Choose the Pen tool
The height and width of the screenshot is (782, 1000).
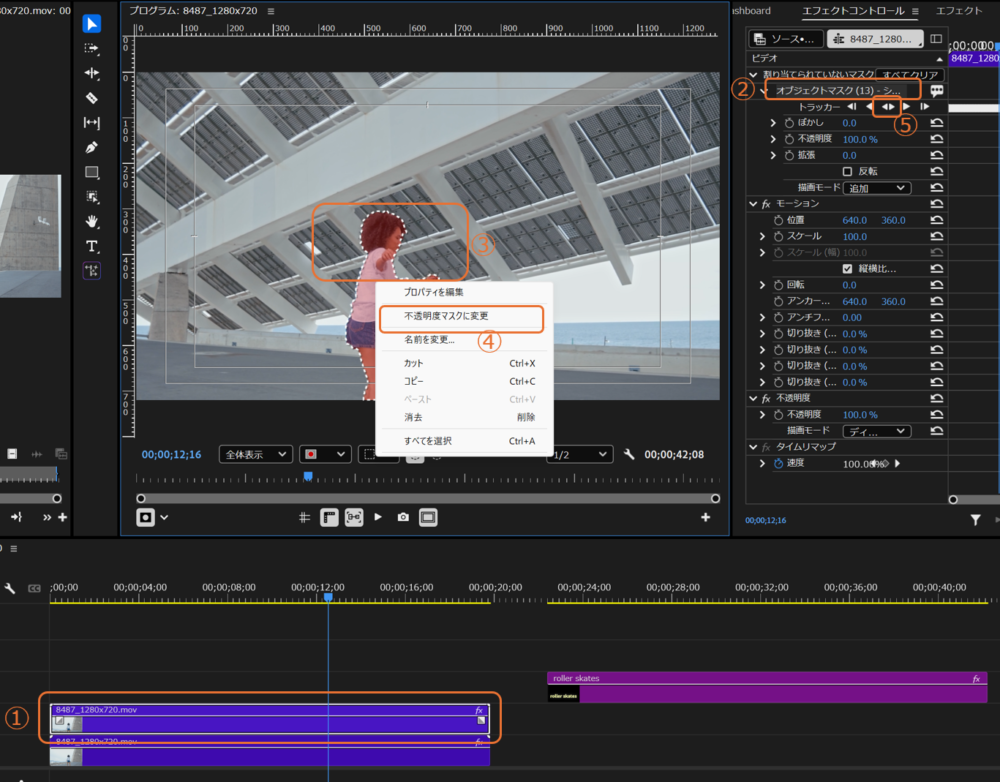coord(92,147)
